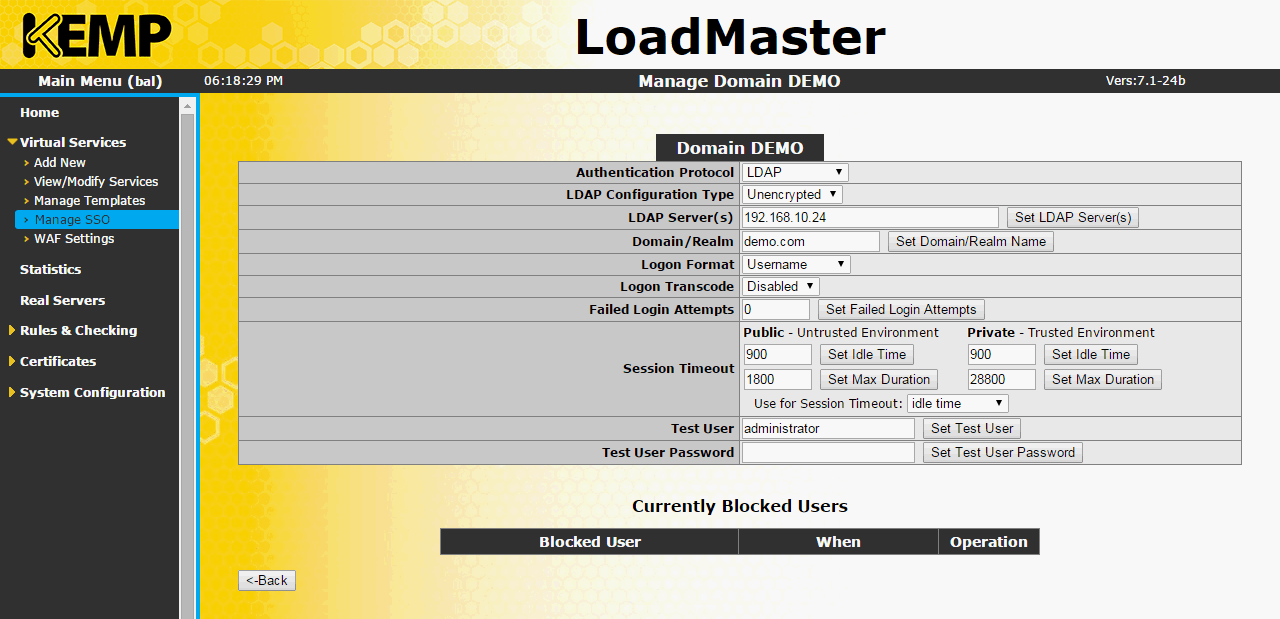Viewport: 1280px width, 619px height.
Task: Click the Domain DEMO heading
Action: click(x=740, y=147)
